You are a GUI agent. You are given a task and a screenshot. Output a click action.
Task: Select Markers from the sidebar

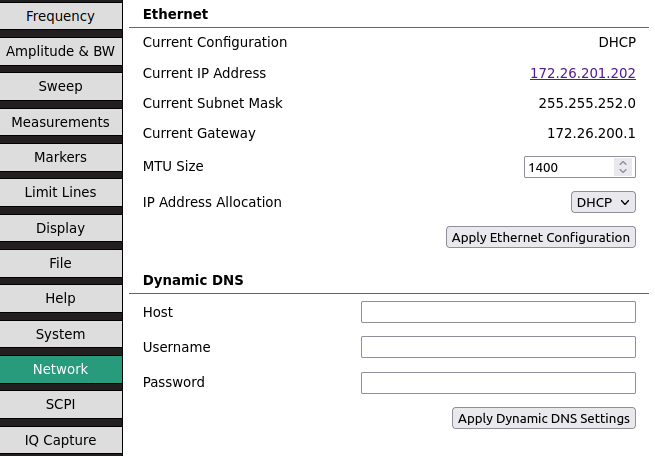click(x=60, y=157)
